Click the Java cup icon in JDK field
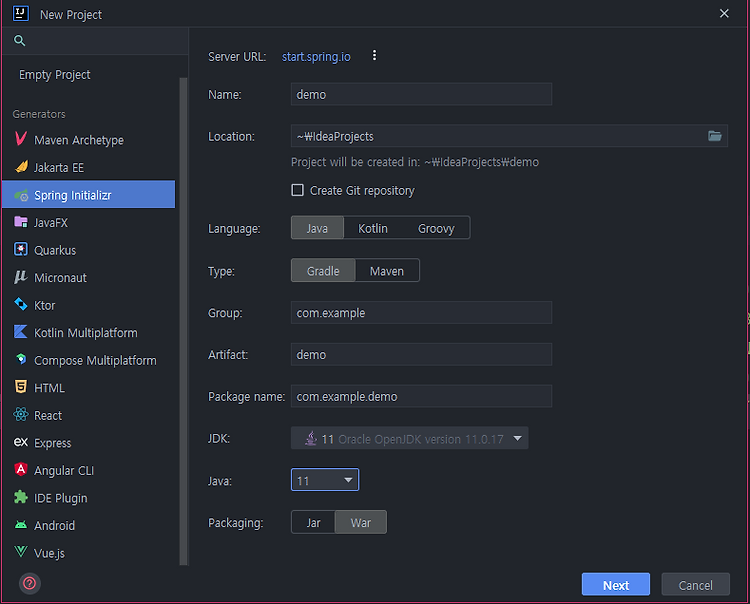 click(x=311, y=438)
